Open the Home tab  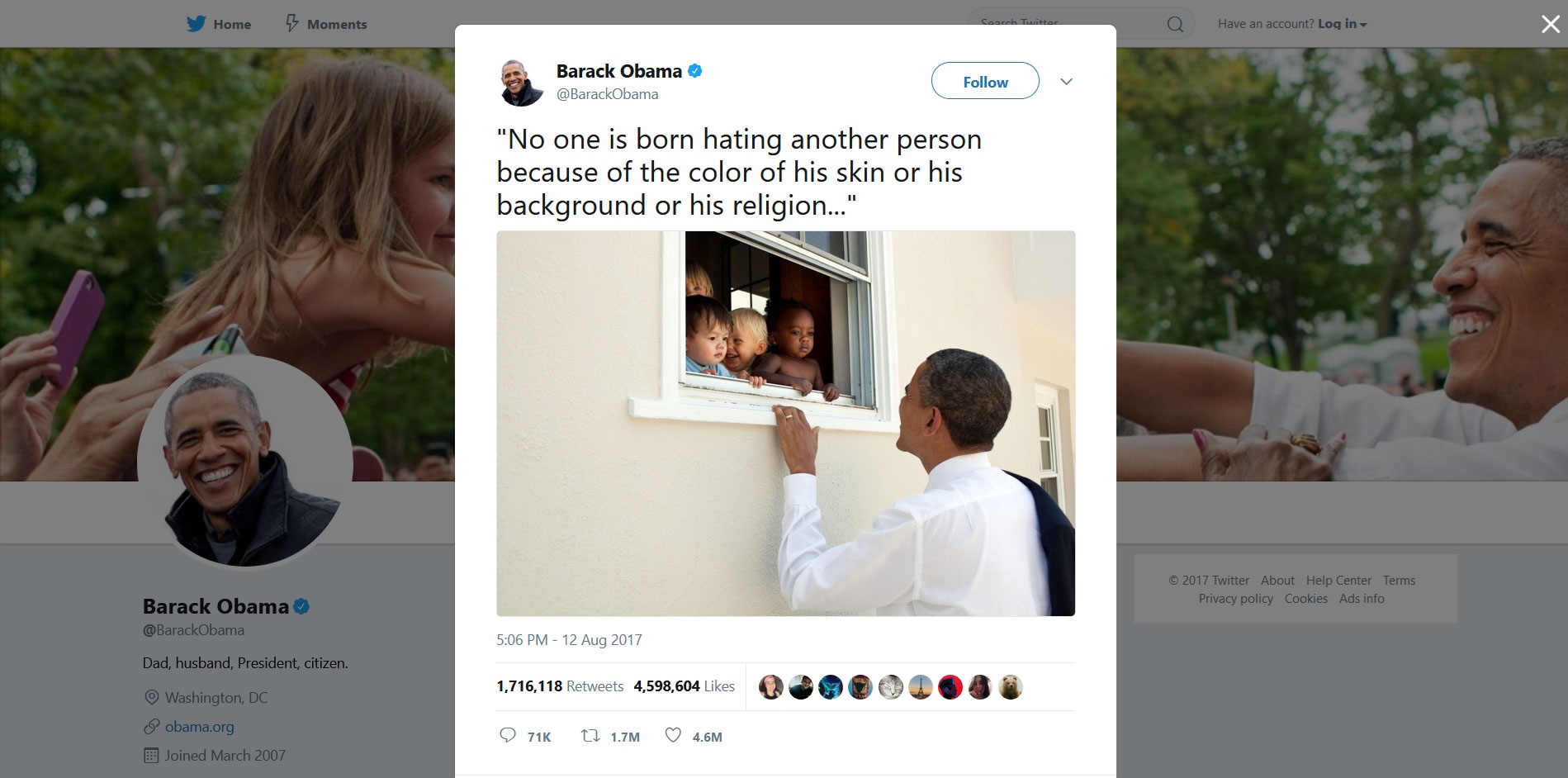(219, 24)
